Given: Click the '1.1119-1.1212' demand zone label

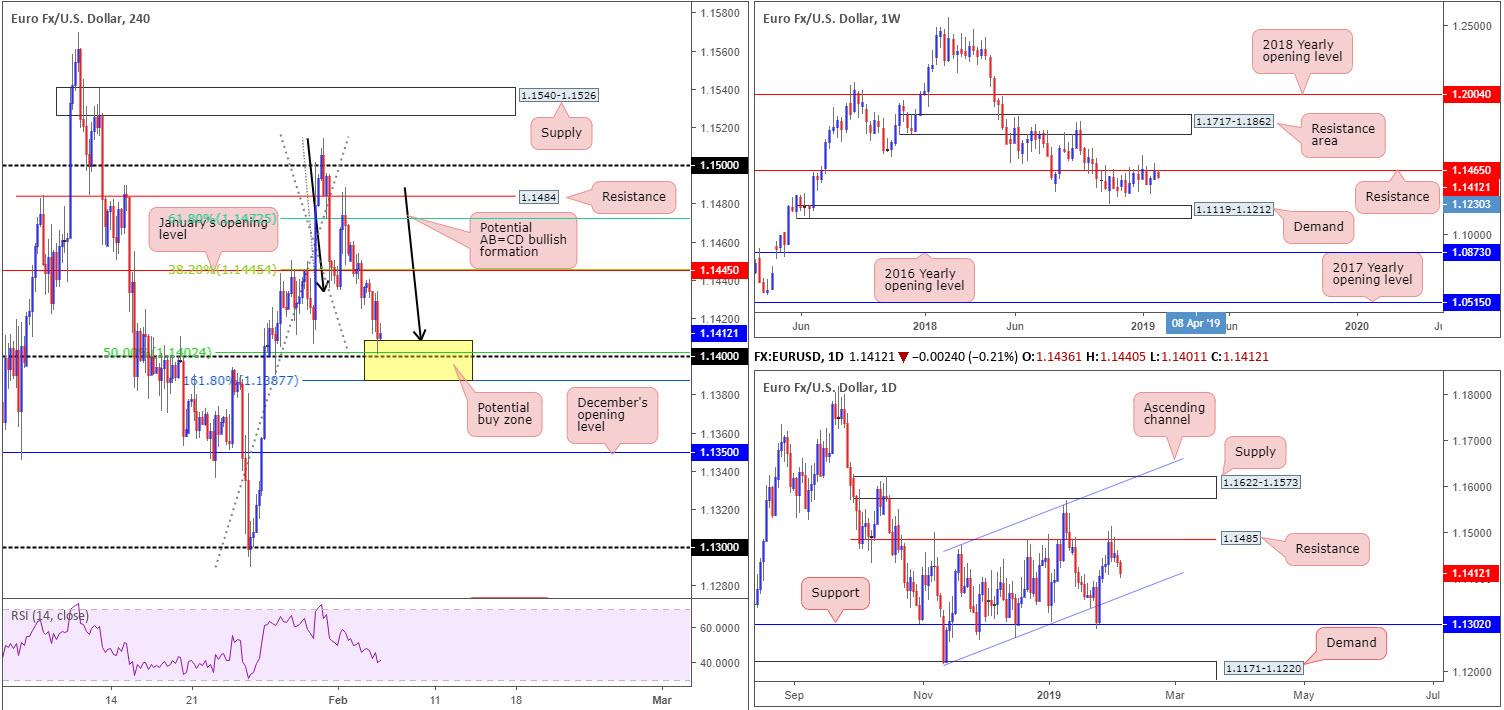Looking at the screenshot, I should pos(1232,211).
